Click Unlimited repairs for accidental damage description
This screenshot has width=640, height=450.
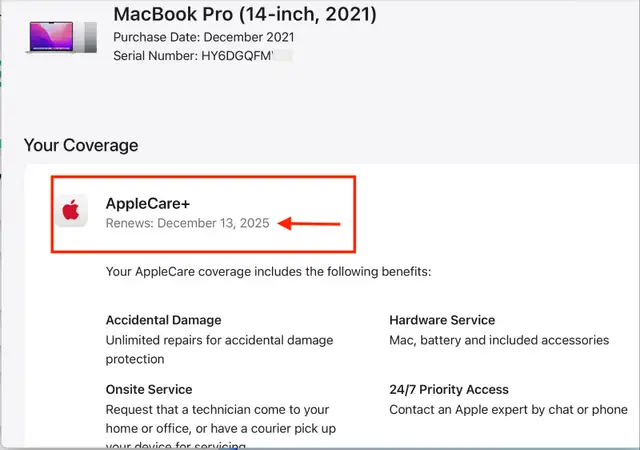pyautogui.click(x=220, y=350)
